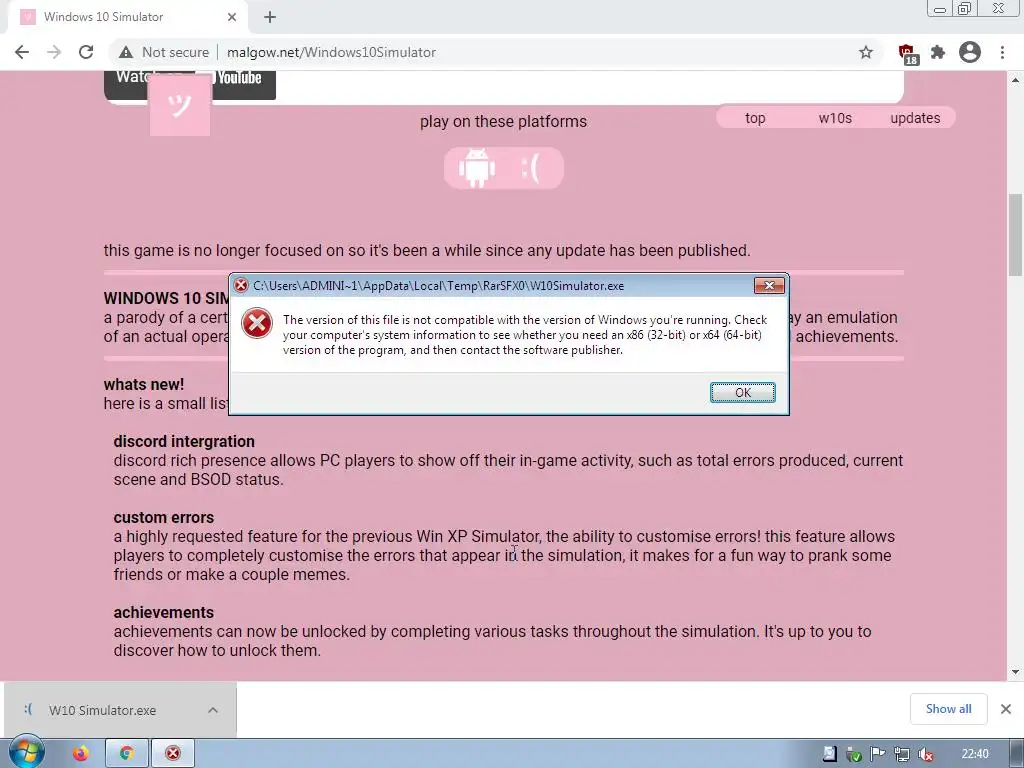The width and height of the screenshot is (1024, 768).
Task: Click 'play on these platforms' text
Action: 504,121
